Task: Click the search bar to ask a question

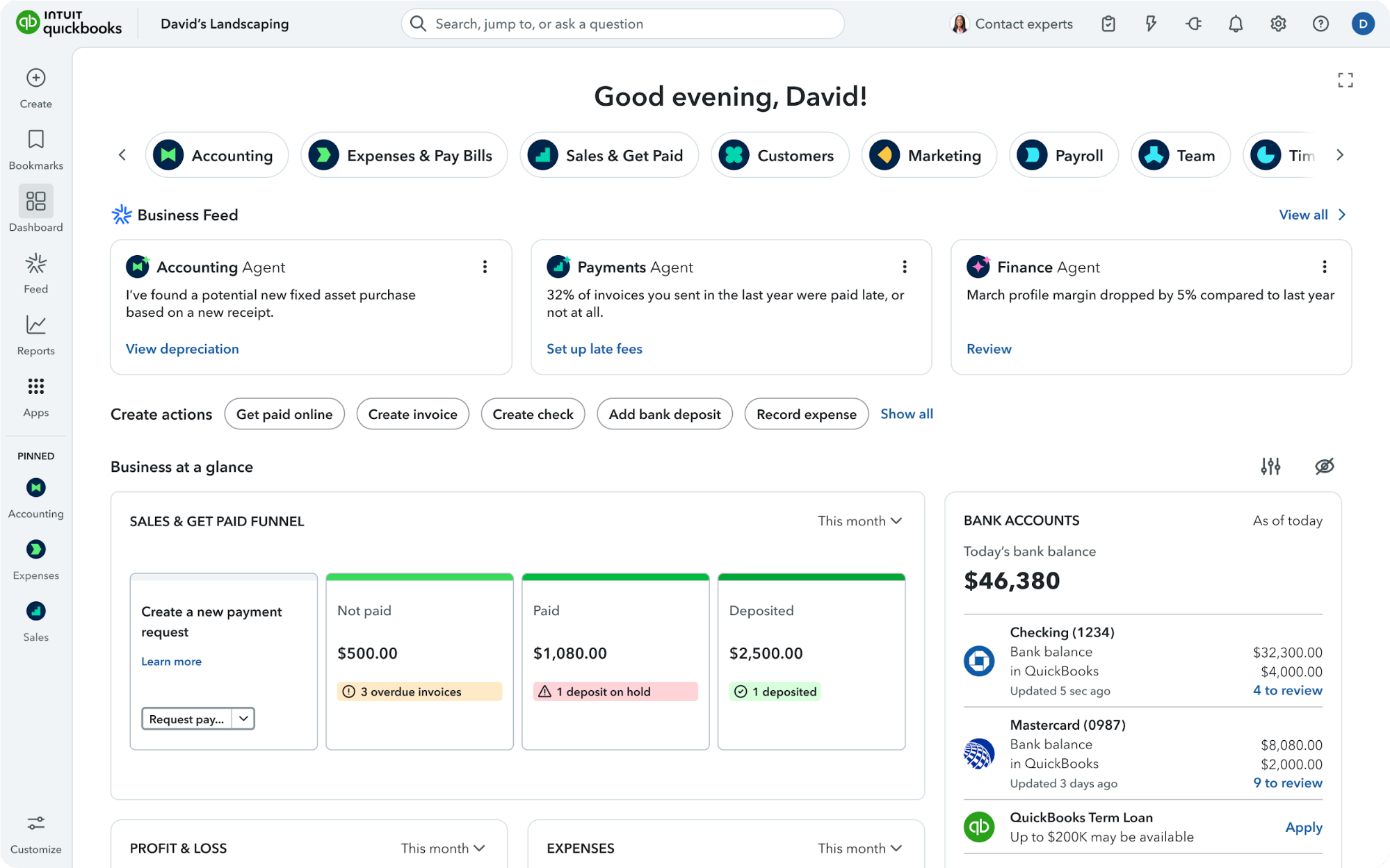Action: coord(622,23)
